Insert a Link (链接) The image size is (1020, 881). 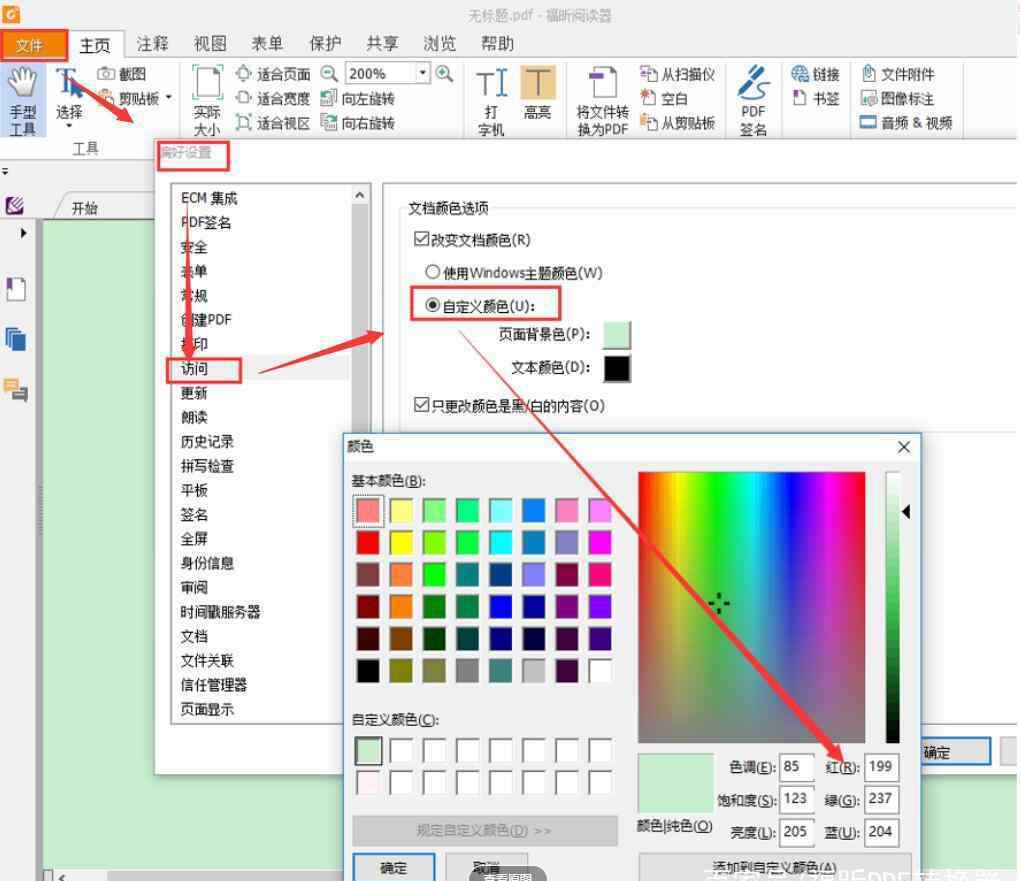click(x=816, y=74)
